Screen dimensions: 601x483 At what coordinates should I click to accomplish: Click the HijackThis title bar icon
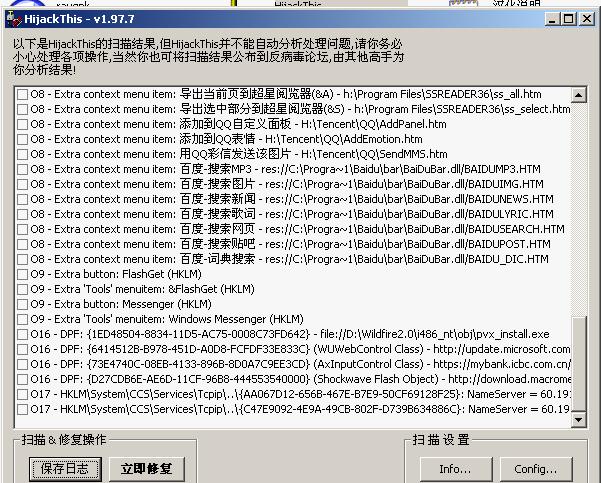[14, 19]
